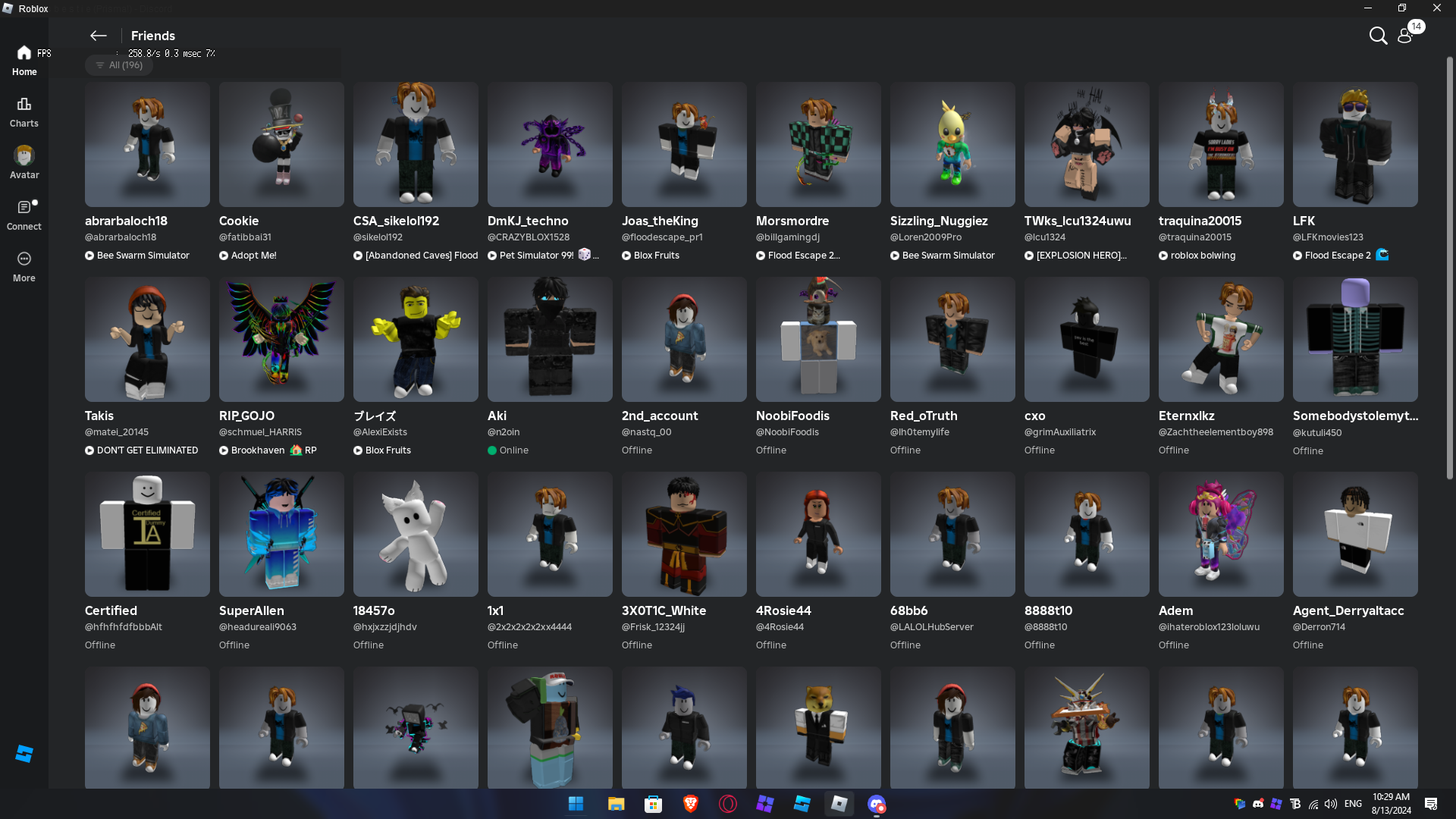Image resolution: width=1456 pixels, height=819 pixels.
Task: Open the More menu icon
Action: click(24, 266)
